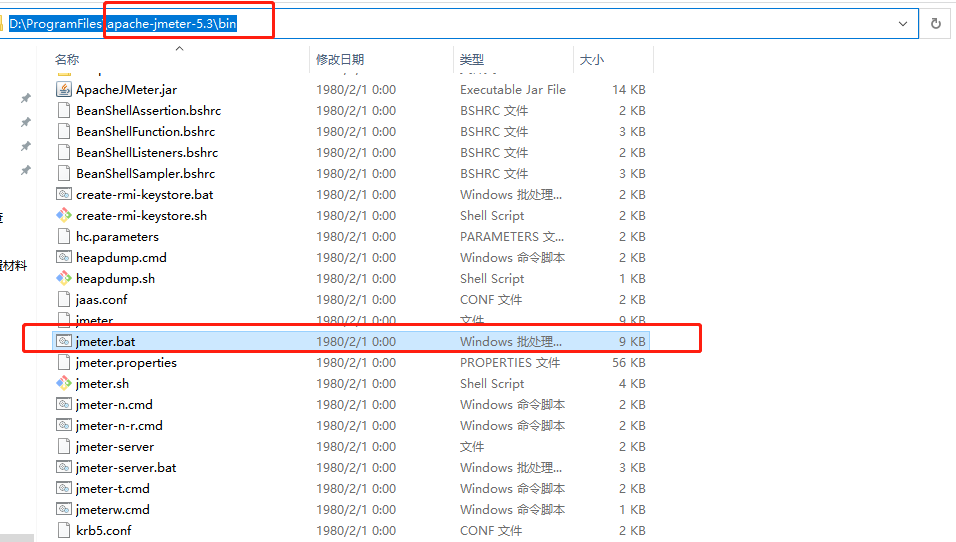Screen dimensions: 956x542
Task: Select the file named jaas.conf
Action: click(x=102, y=300)
